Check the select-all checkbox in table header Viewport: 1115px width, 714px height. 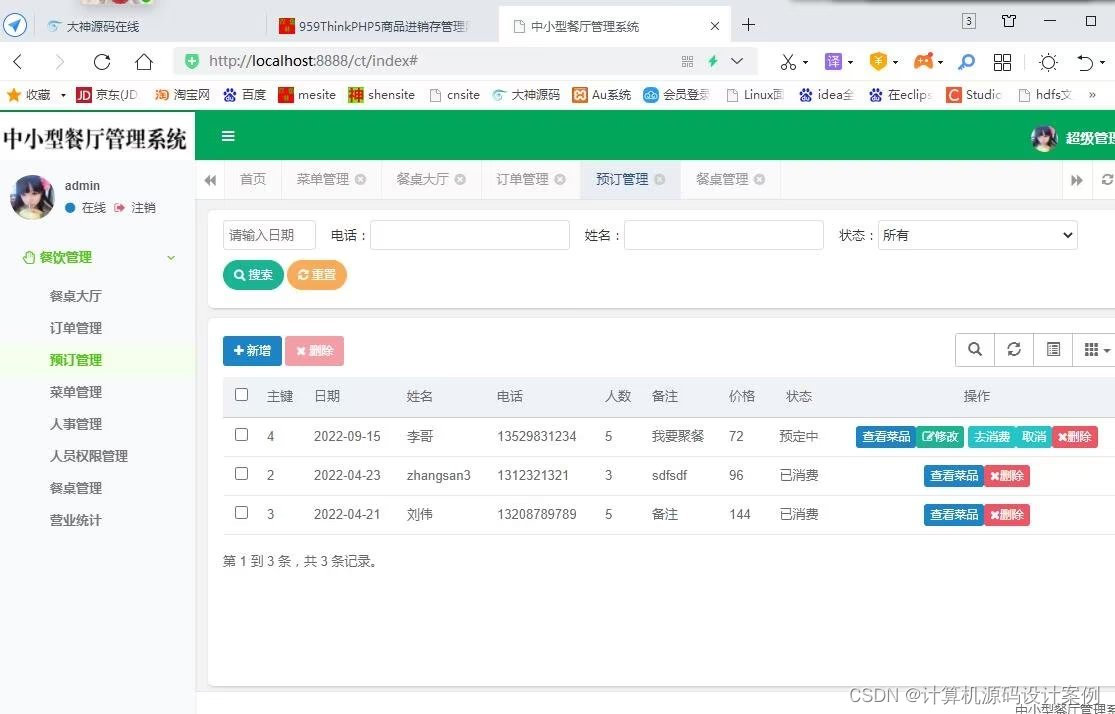[x=242, y=395]
